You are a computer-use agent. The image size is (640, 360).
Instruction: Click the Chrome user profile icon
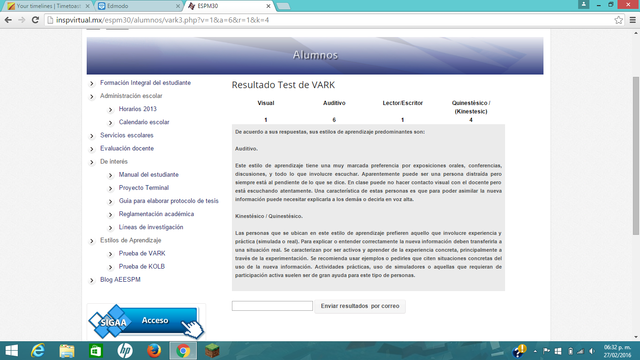pyautogui.click(x=584, y=4)
